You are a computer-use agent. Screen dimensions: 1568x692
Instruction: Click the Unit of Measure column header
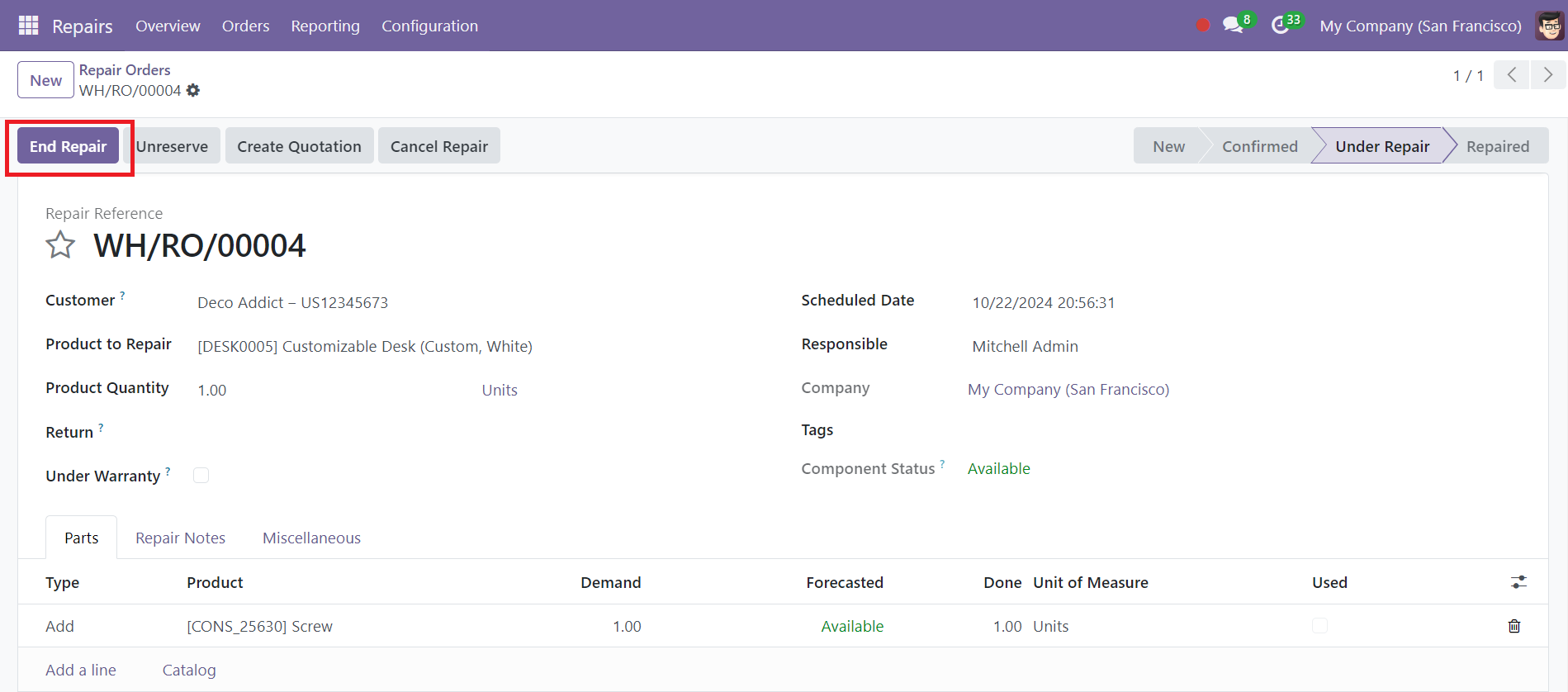tap(1091, 582)
